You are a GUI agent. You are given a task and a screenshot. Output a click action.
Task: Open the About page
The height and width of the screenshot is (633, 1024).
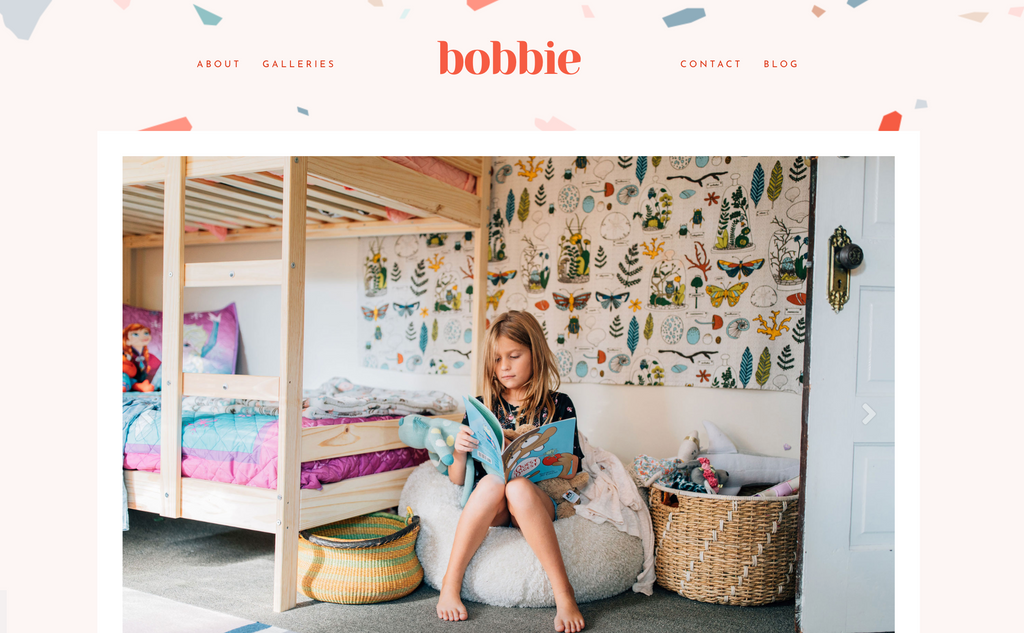click(219, 64)
